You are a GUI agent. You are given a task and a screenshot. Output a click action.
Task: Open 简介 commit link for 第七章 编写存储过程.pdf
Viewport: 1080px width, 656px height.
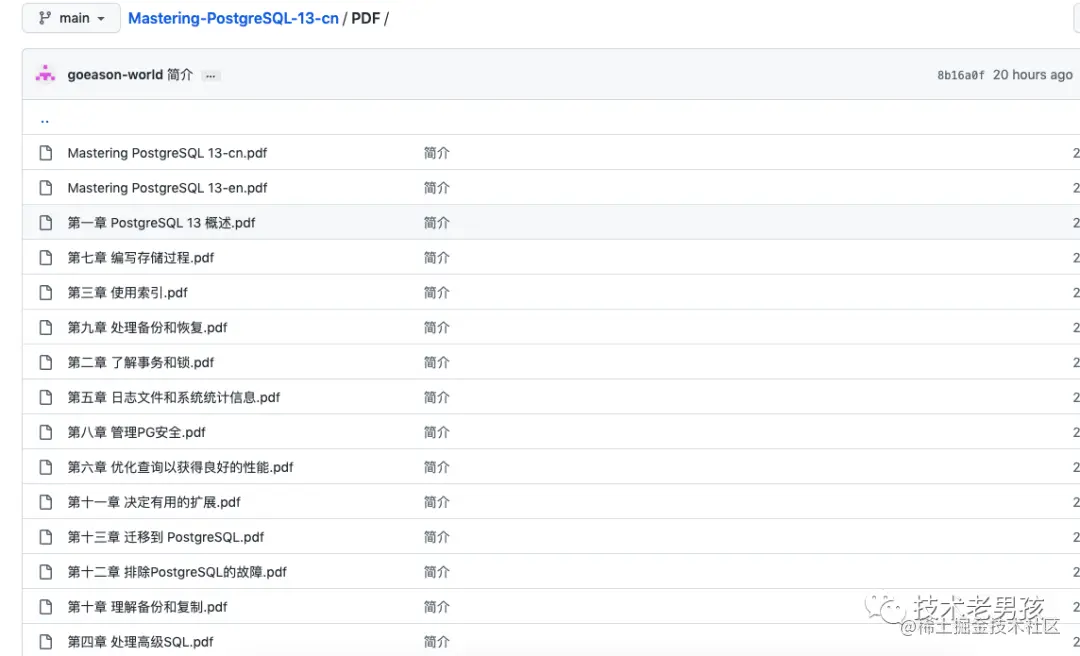[437, 258]
